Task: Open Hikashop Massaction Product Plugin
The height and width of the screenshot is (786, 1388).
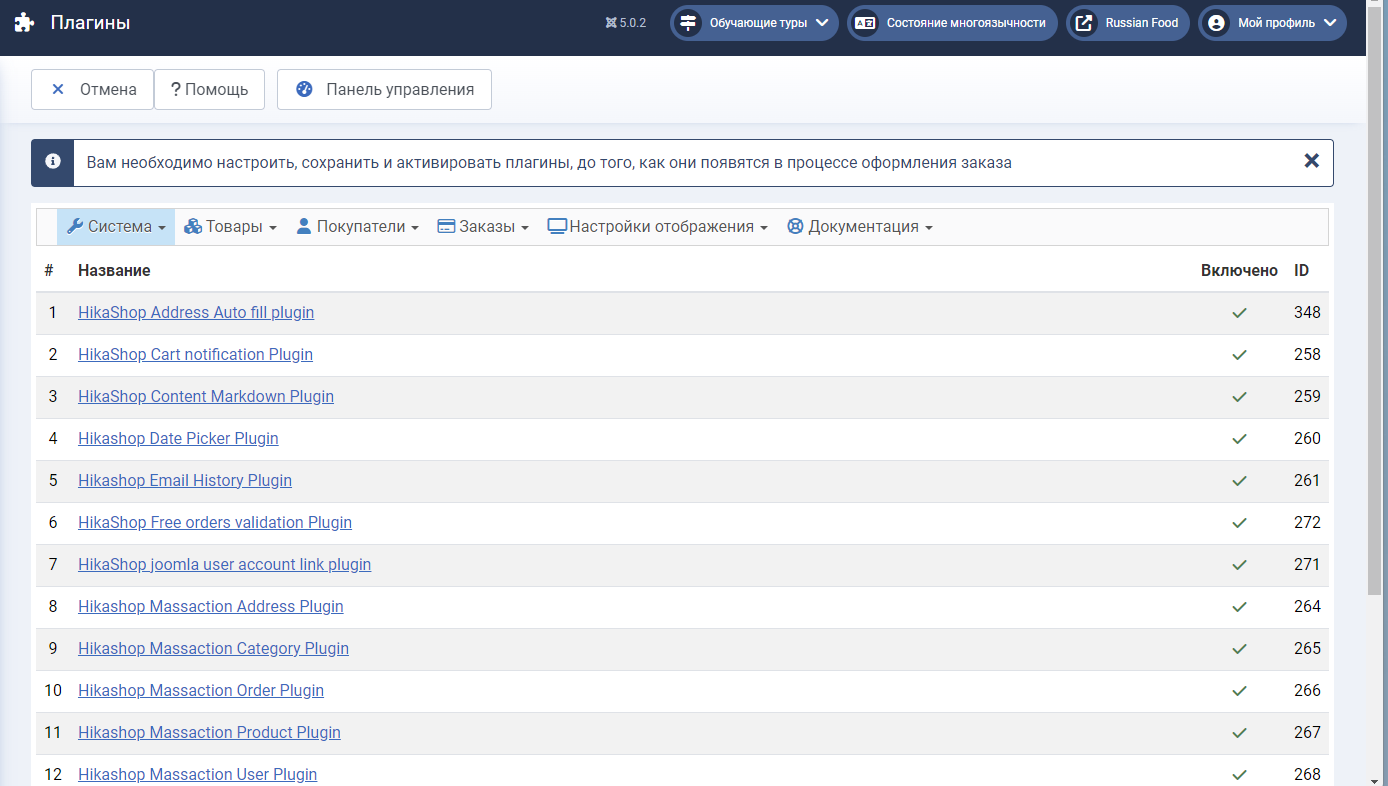Action: 209,733
